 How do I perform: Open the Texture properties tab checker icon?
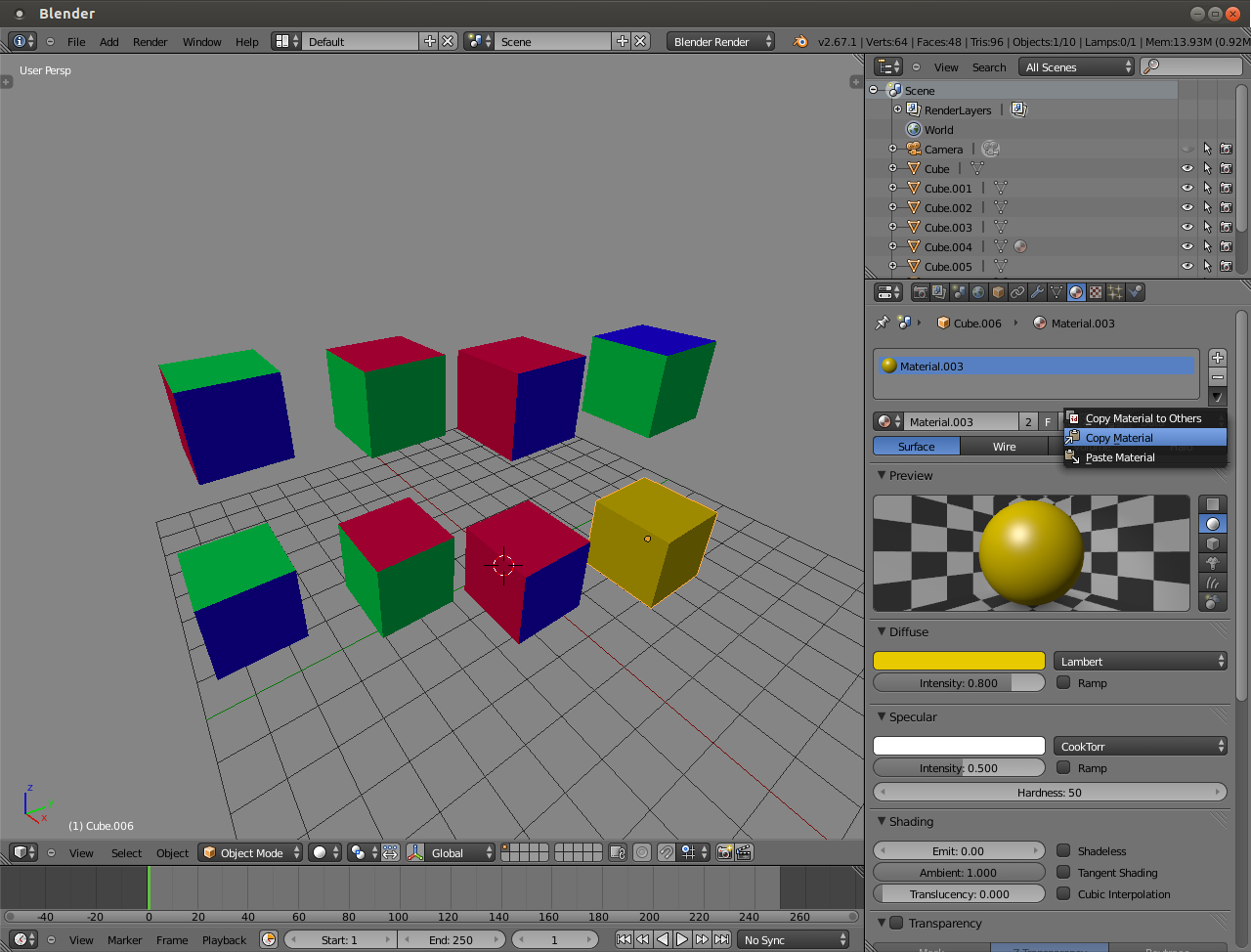pyautogui.click(x=1096, y=292)
